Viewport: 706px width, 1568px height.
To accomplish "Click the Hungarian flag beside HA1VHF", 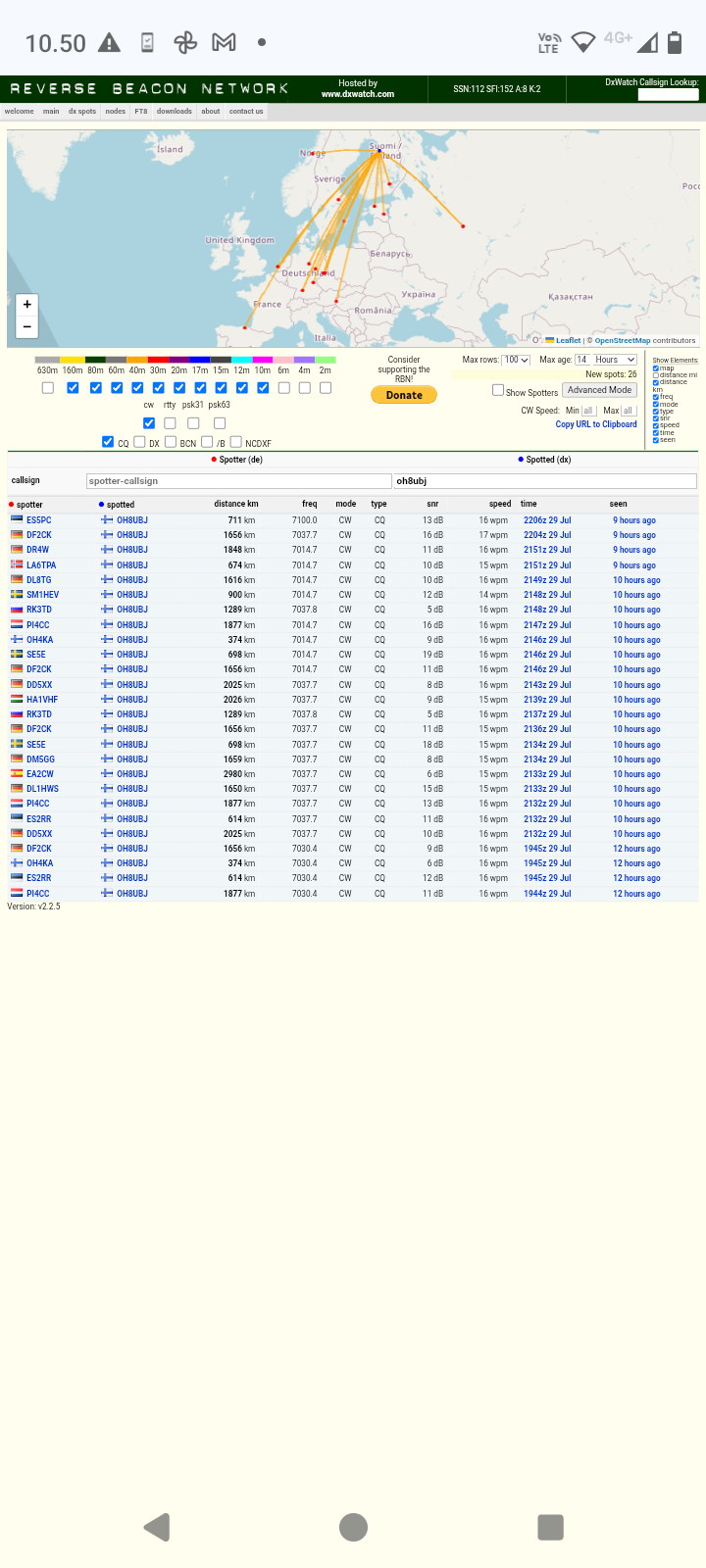I will pos(17,700).
